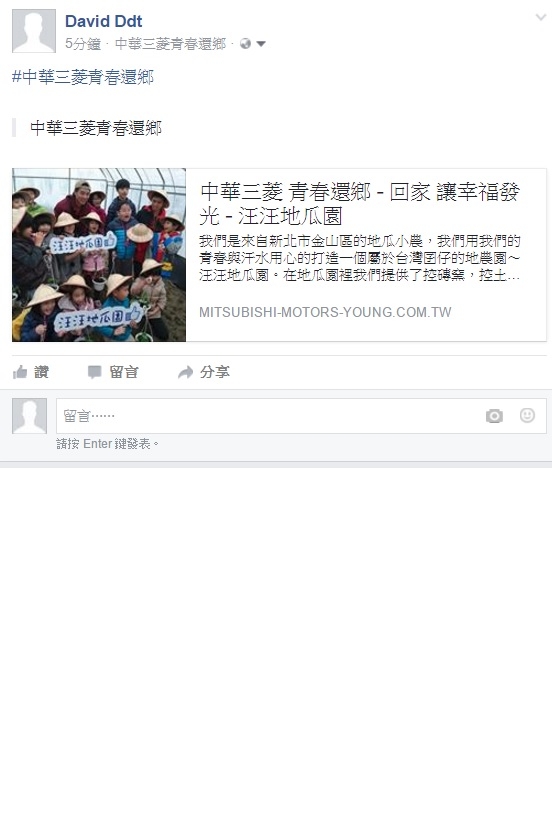Open David Ddt's profile picture

tap(34, 31)
